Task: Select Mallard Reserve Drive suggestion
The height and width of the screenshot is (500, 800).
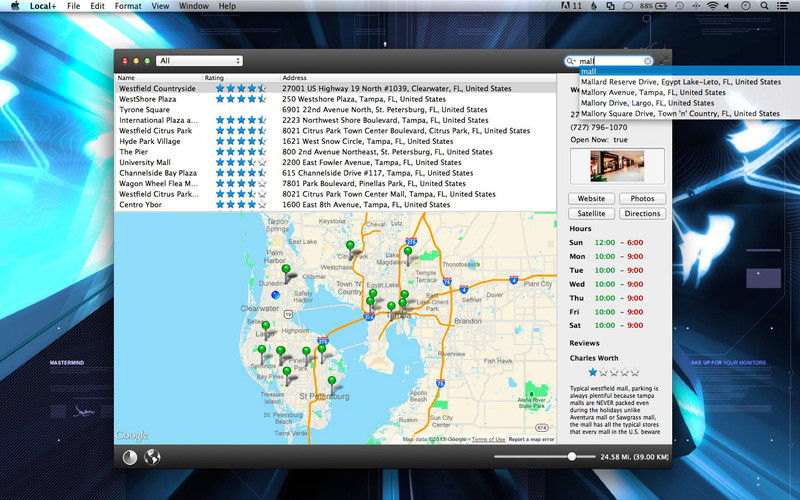Action: (x=680, y=82)
